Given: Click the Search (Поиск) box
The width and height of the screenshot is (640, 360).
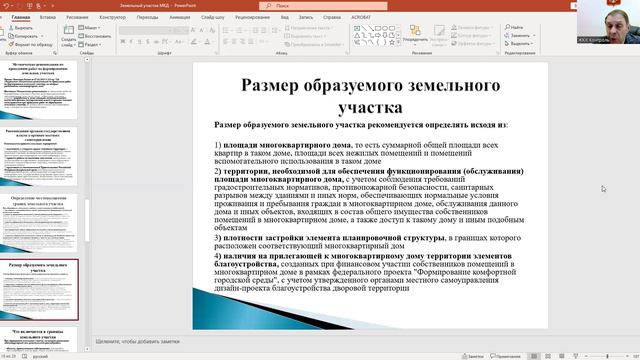Looking at the screenshot, I should pos(323,6).
